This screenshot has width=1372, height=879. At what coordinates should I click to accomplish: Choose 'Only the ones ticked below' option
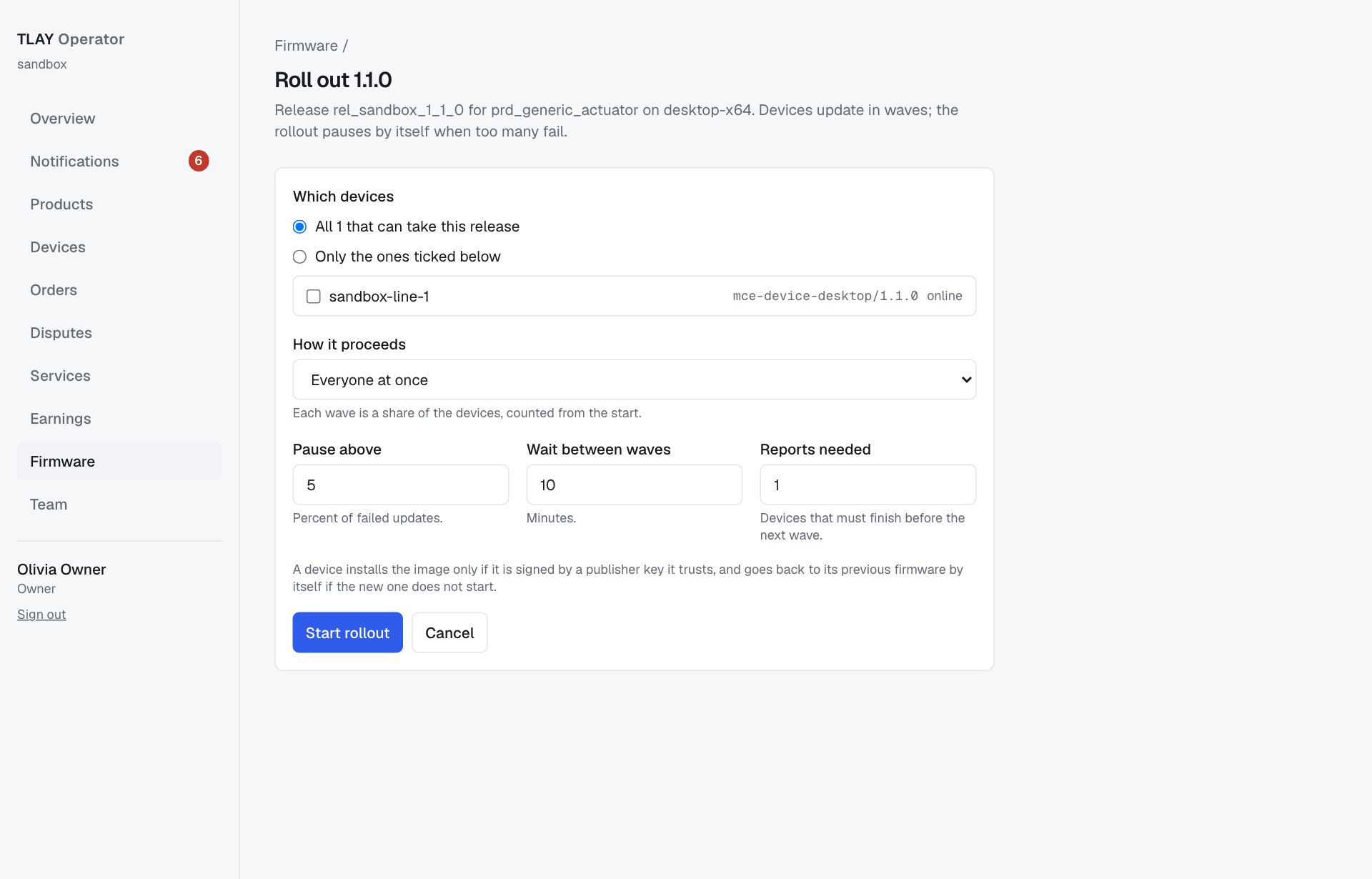click(299, 257)
